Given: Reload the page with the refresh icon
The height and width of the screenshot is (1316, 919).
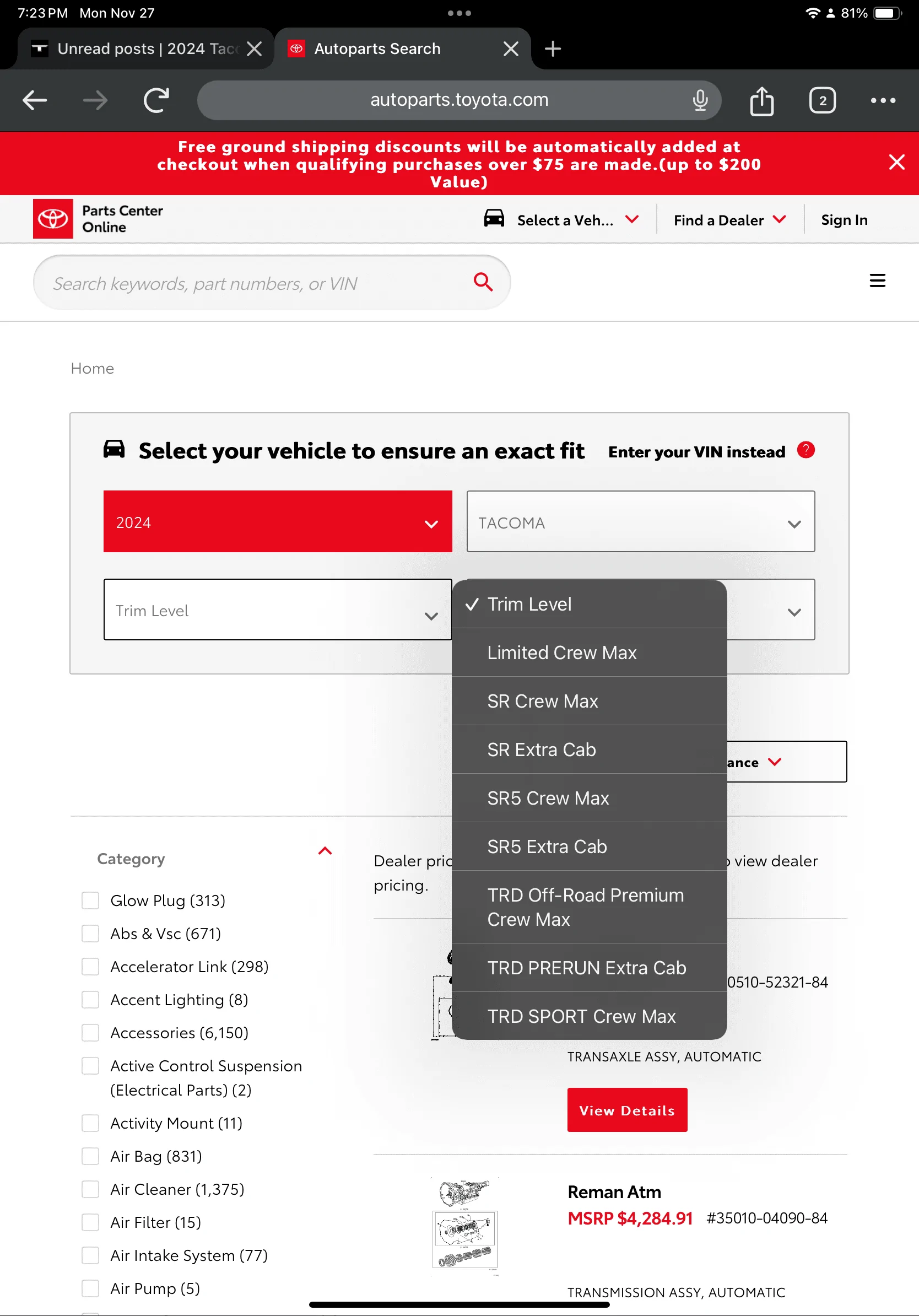Looking at the screenshot, I should pyautogui.click(x=156, y=100).
